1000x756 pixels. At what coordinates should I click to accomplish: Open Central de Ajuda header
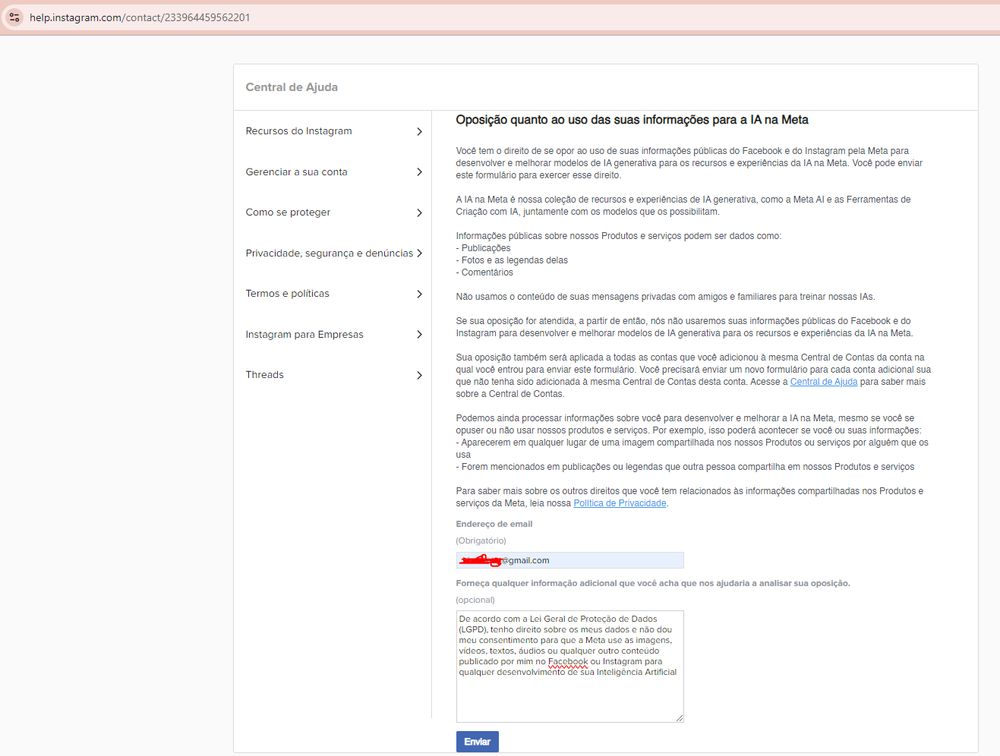291,87
